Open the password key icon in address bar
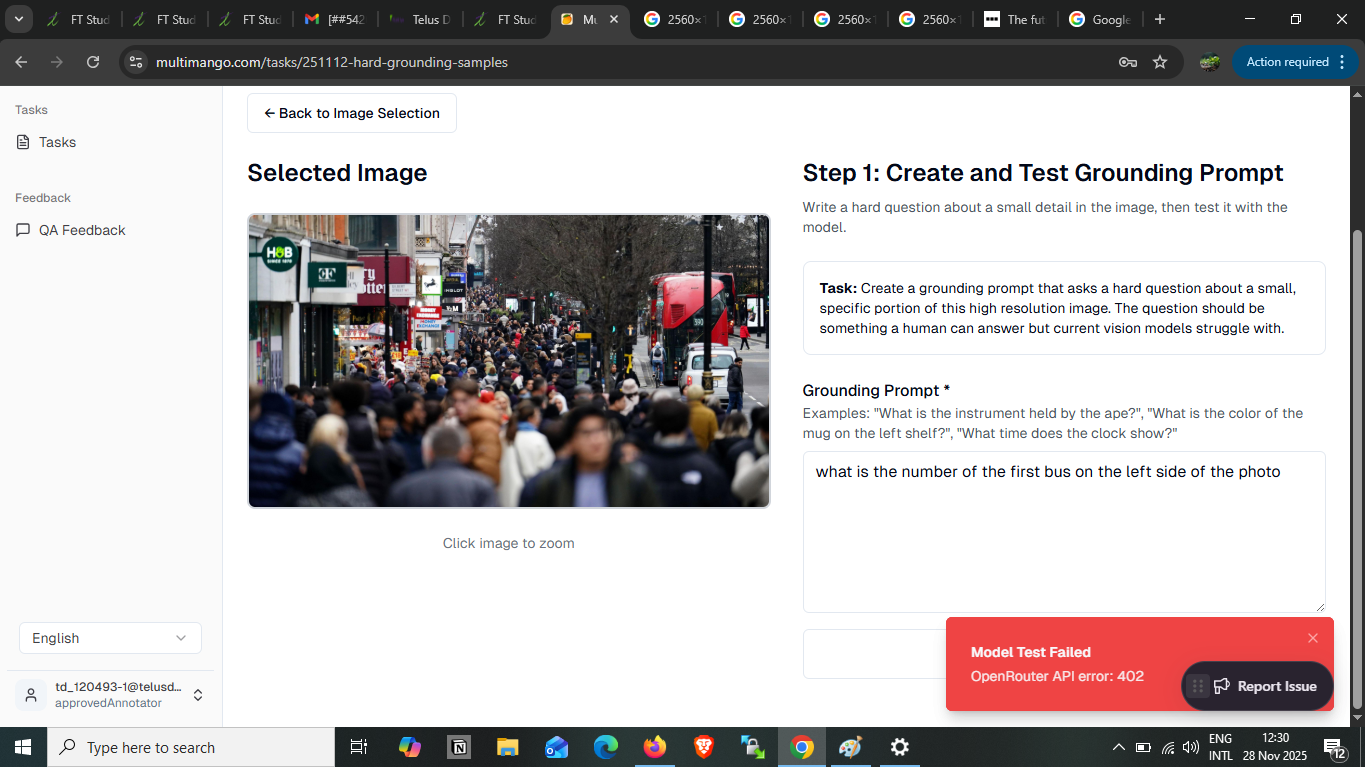This screenshot has height=773, width=1369. (1127, 62)
